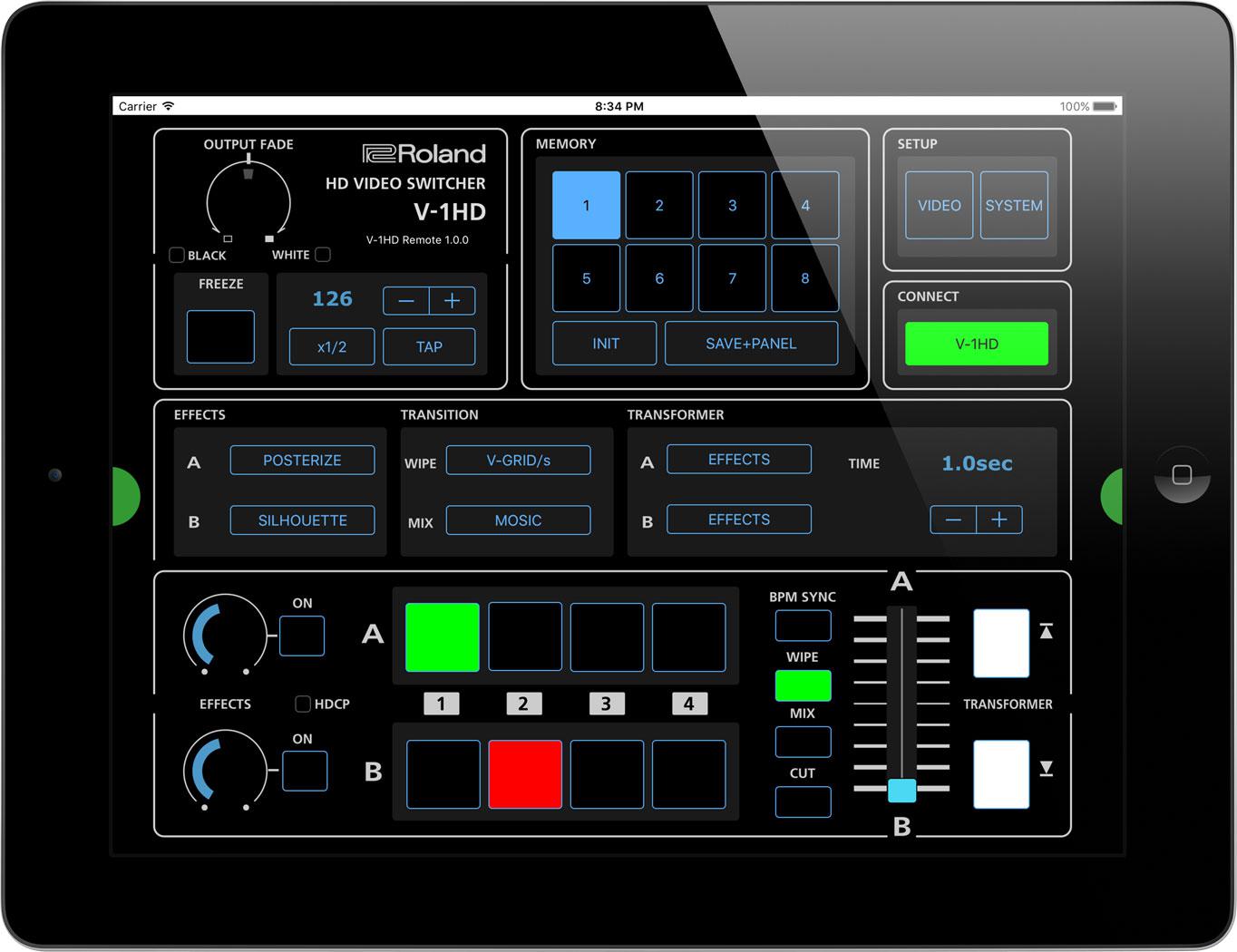Click the upper TRANSFORMER white button
Image resolution: width=1237 pixels, height=952 pixels.
(1001, 644)
